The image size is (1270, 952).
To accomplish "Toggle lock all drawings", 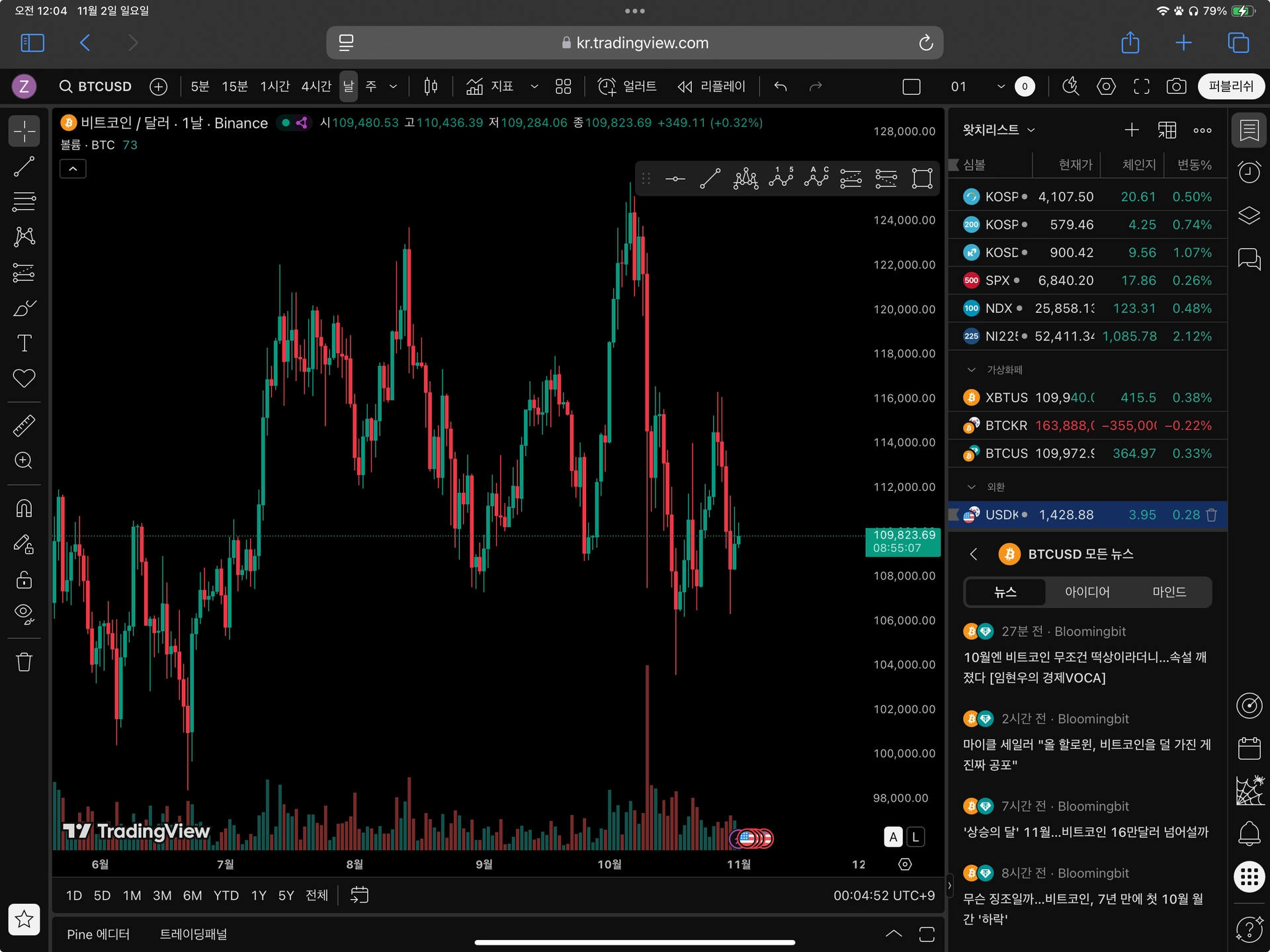I will point(24,580).
